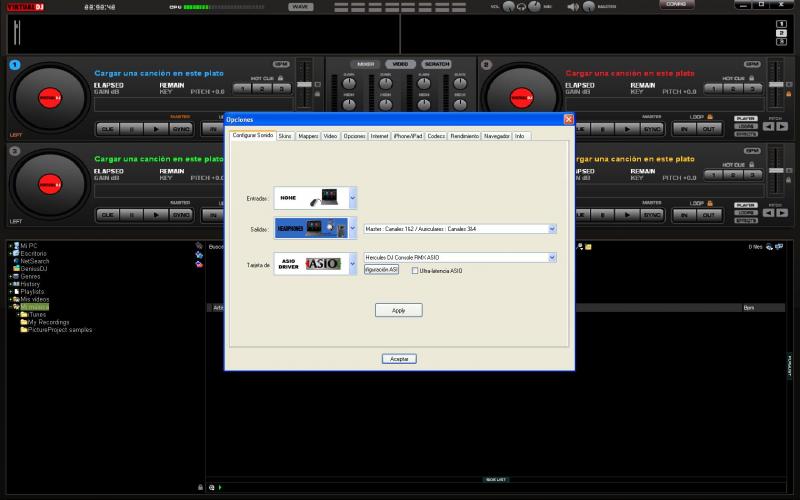Click the CONFIG button in top bar

676,4
